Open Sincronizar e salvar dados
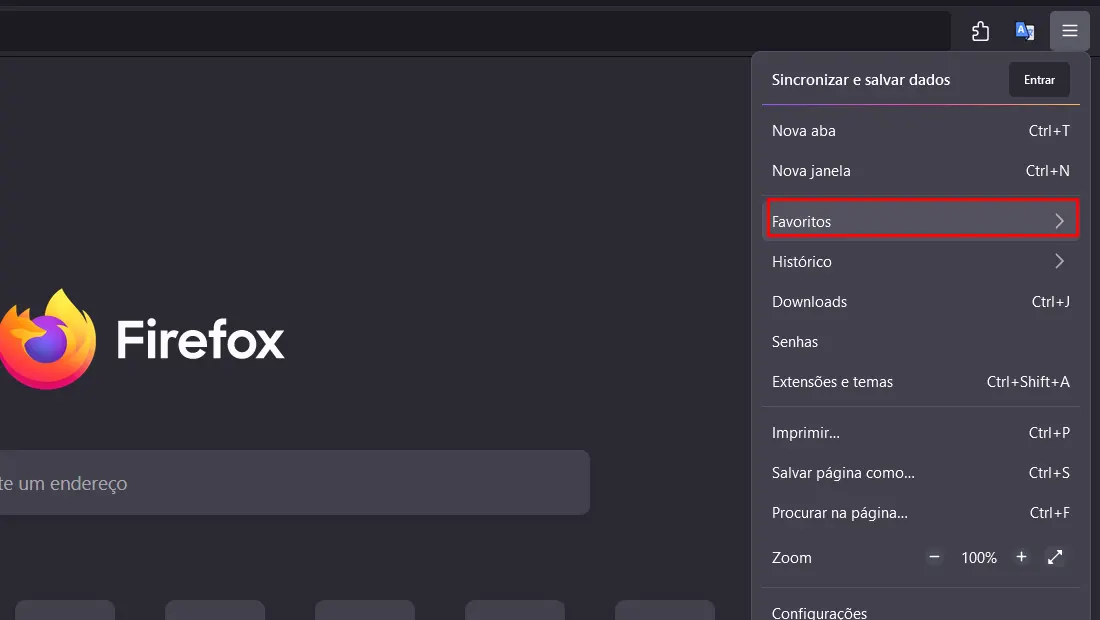This screenshot has width=1100, height=620. (x=861, y=80)
